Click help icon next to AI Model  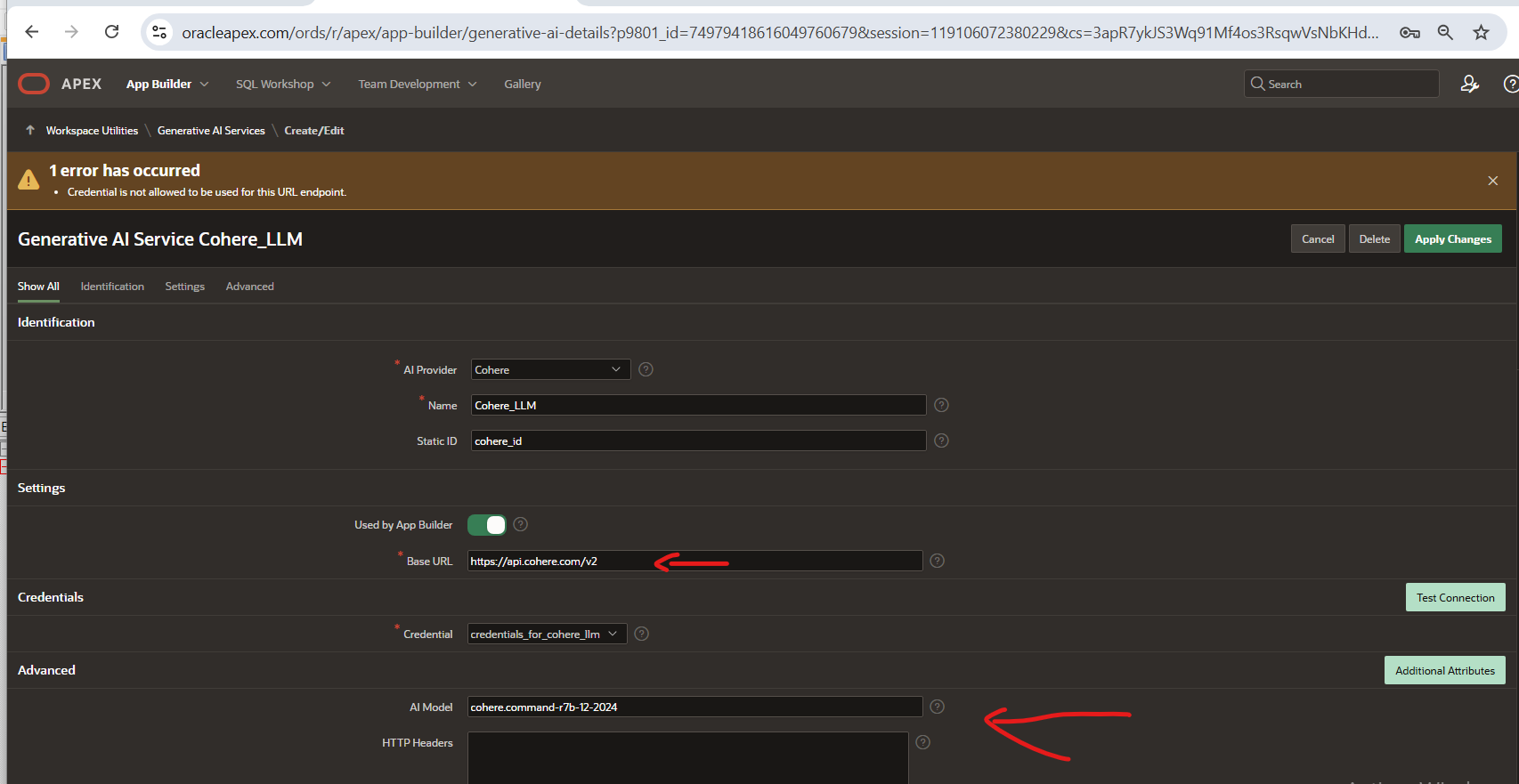937,707
